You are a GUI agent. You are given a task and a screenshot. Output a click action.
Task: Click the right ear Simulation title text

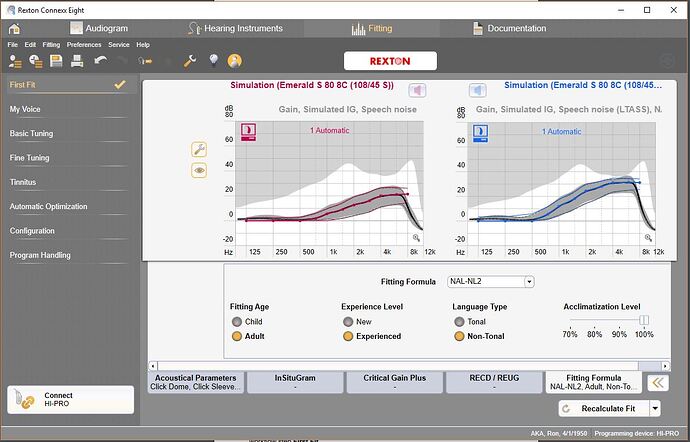[312, 85]
